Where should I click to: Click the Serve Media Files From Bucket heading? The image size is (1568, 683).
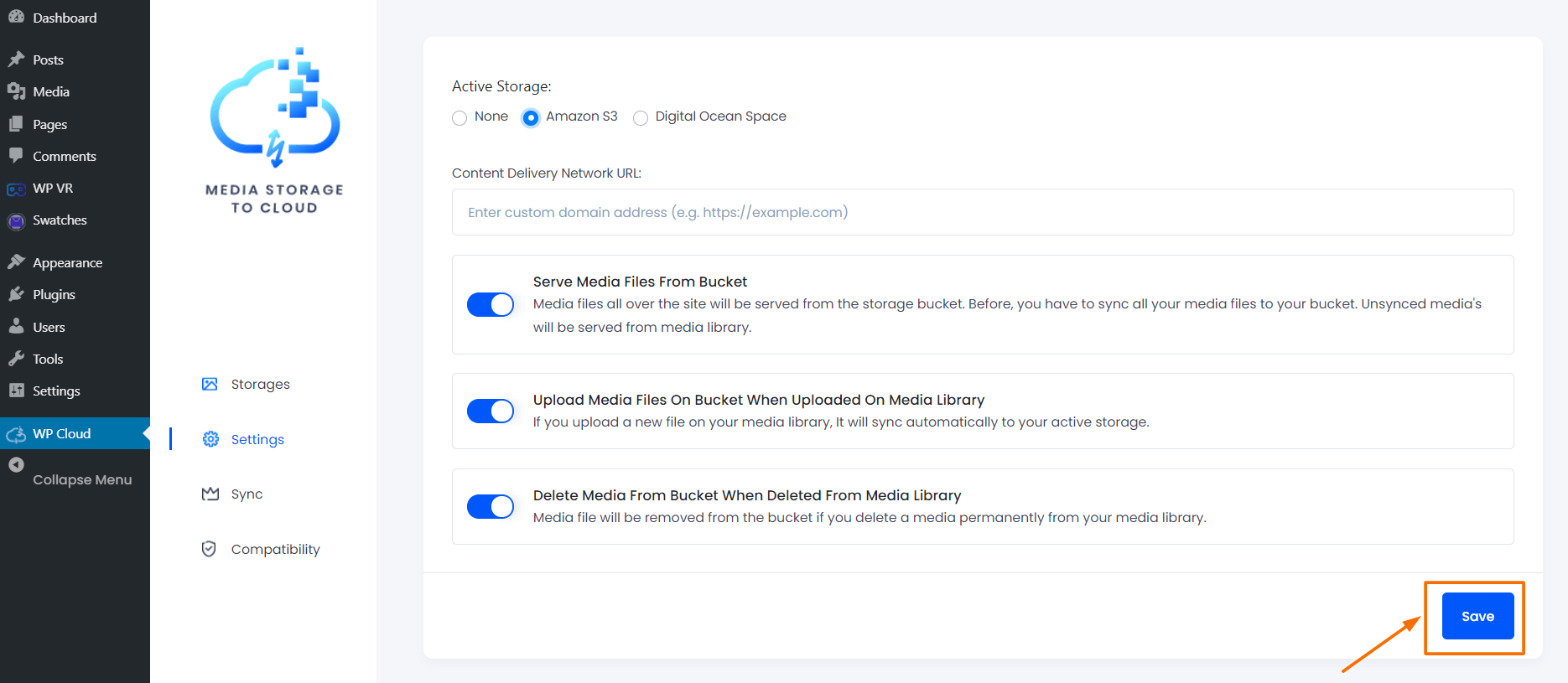click(640, 282)
